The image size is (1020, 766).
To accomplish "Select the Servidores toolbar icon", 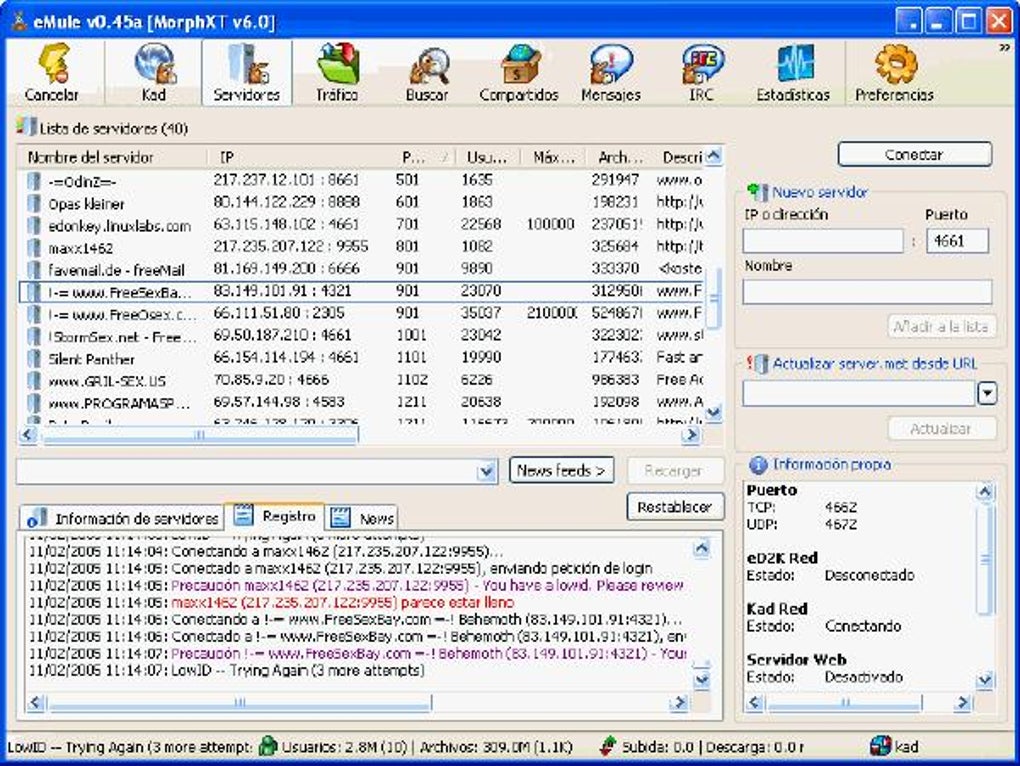I will pos(247,72).
